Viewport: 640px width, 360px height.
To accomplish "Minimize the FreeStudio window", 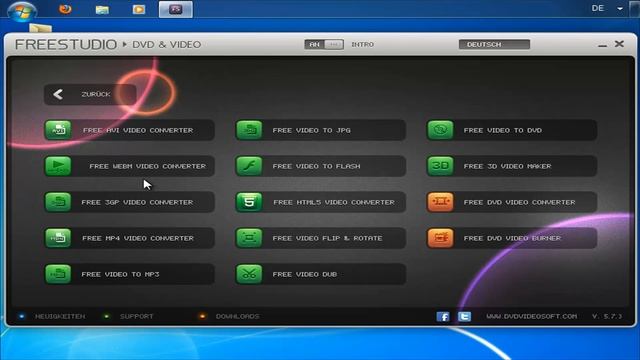I will coord(602,45).
